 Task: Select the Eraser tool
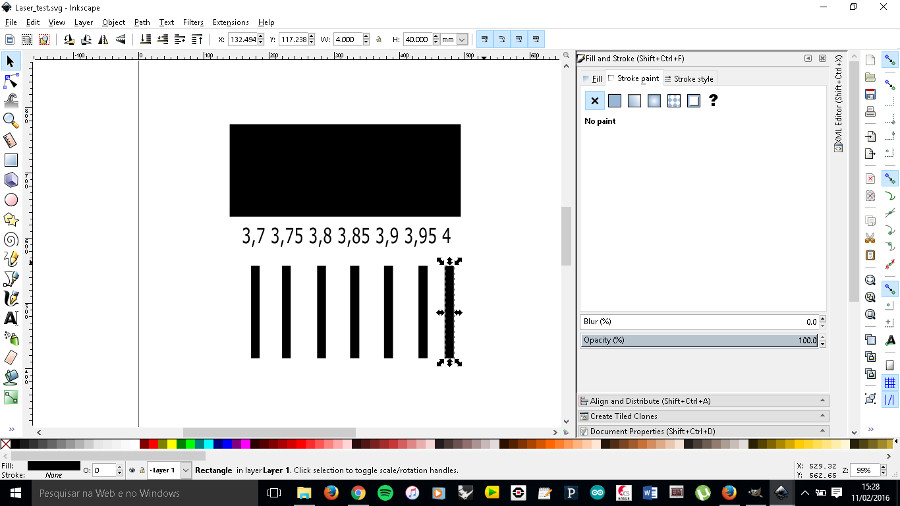click(10, 357)
